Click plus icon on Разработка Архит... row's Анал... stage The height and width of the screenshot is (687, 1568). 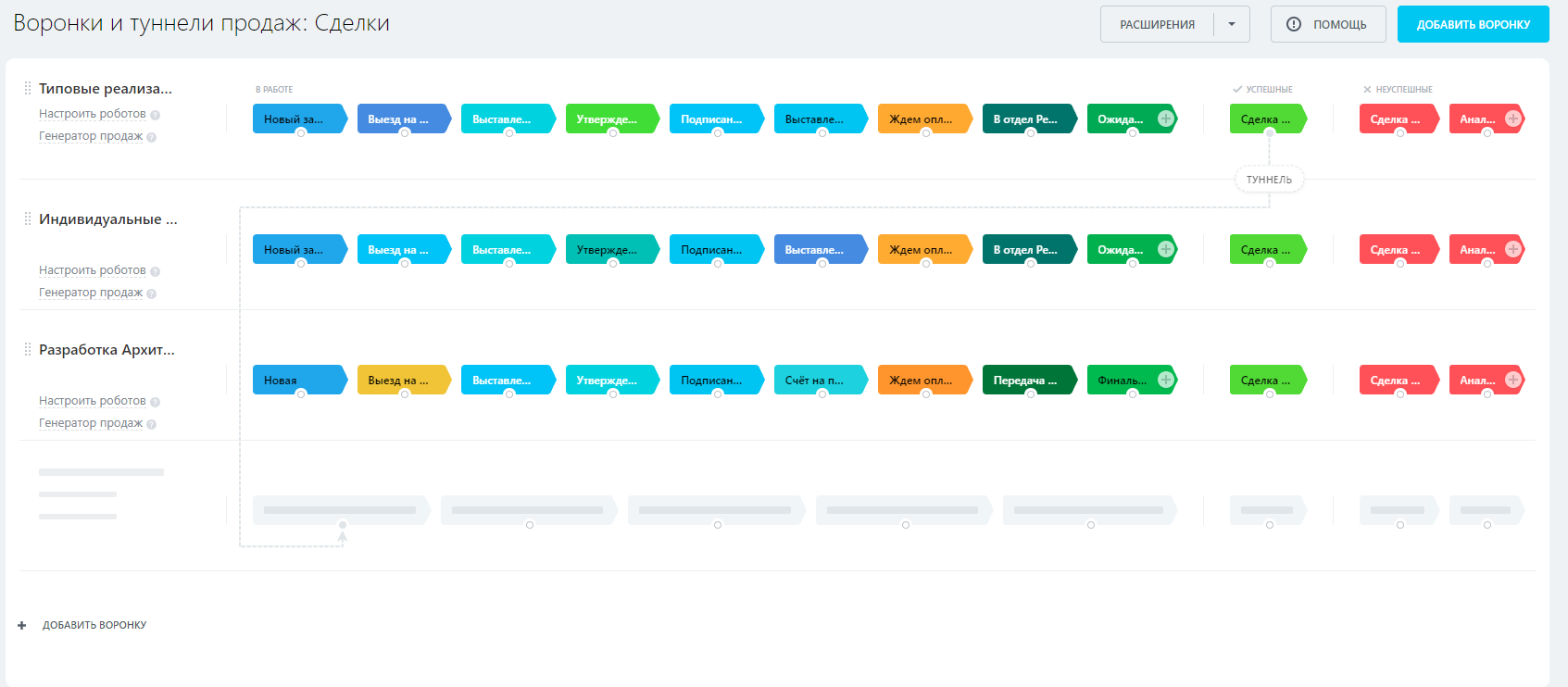tap(1513, 380)
